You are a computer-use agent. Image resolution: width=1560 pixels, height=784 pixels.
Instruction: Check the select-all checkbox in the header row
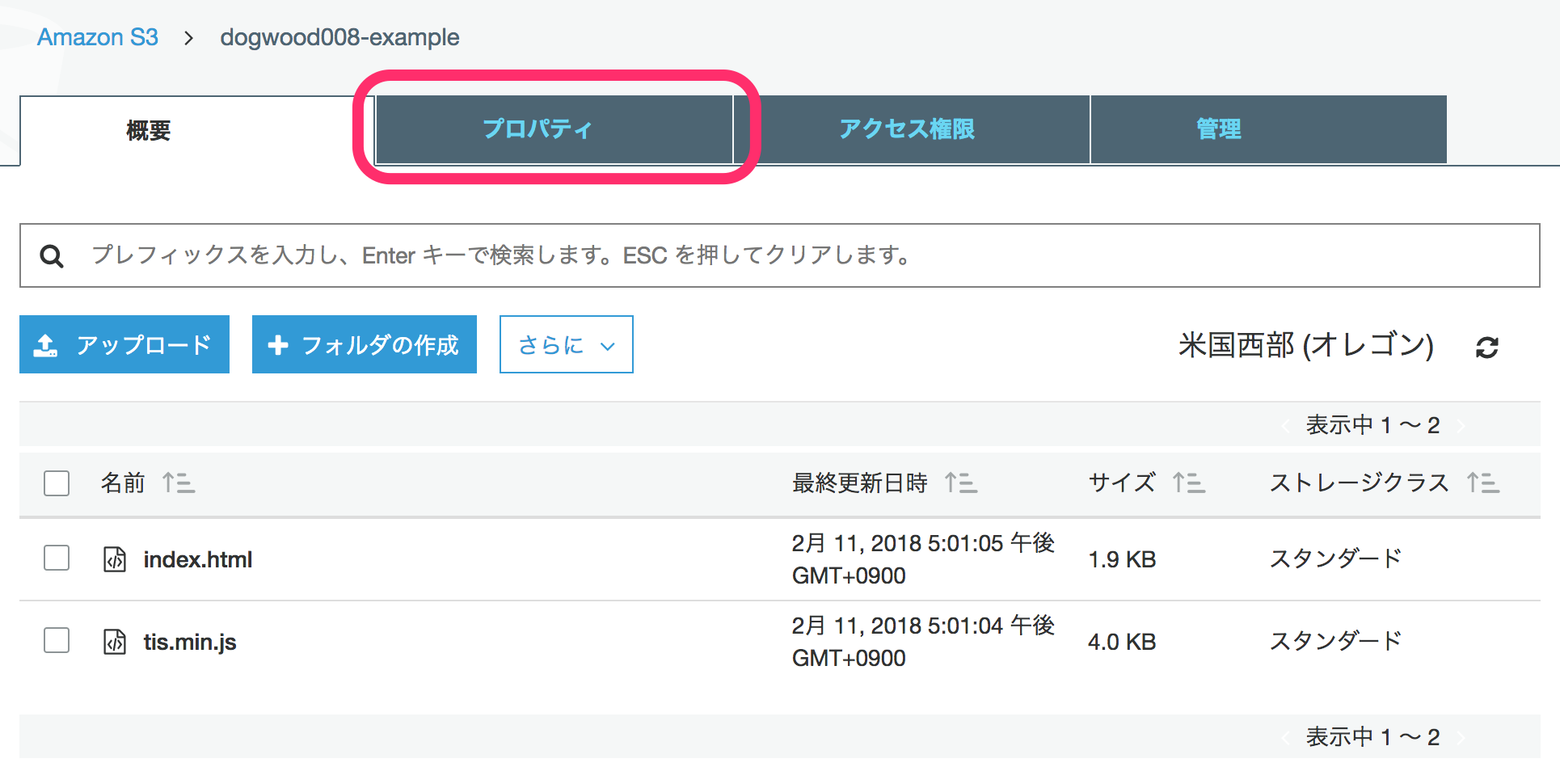pos(56,483)
